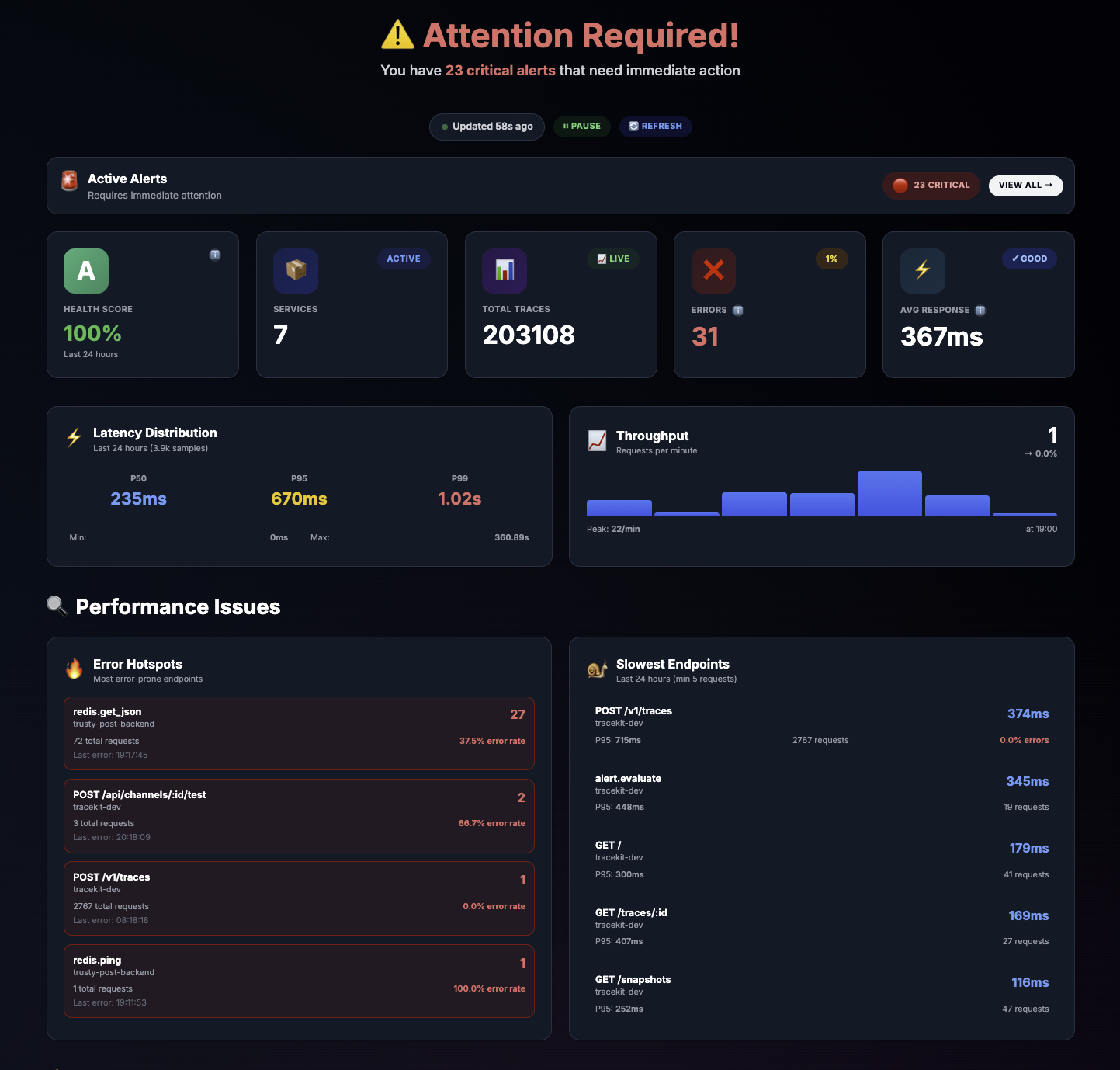1120x1070 pixels.
Task: Click the info badge beside AVG RESPONSE
Action: tap(980, 310)
